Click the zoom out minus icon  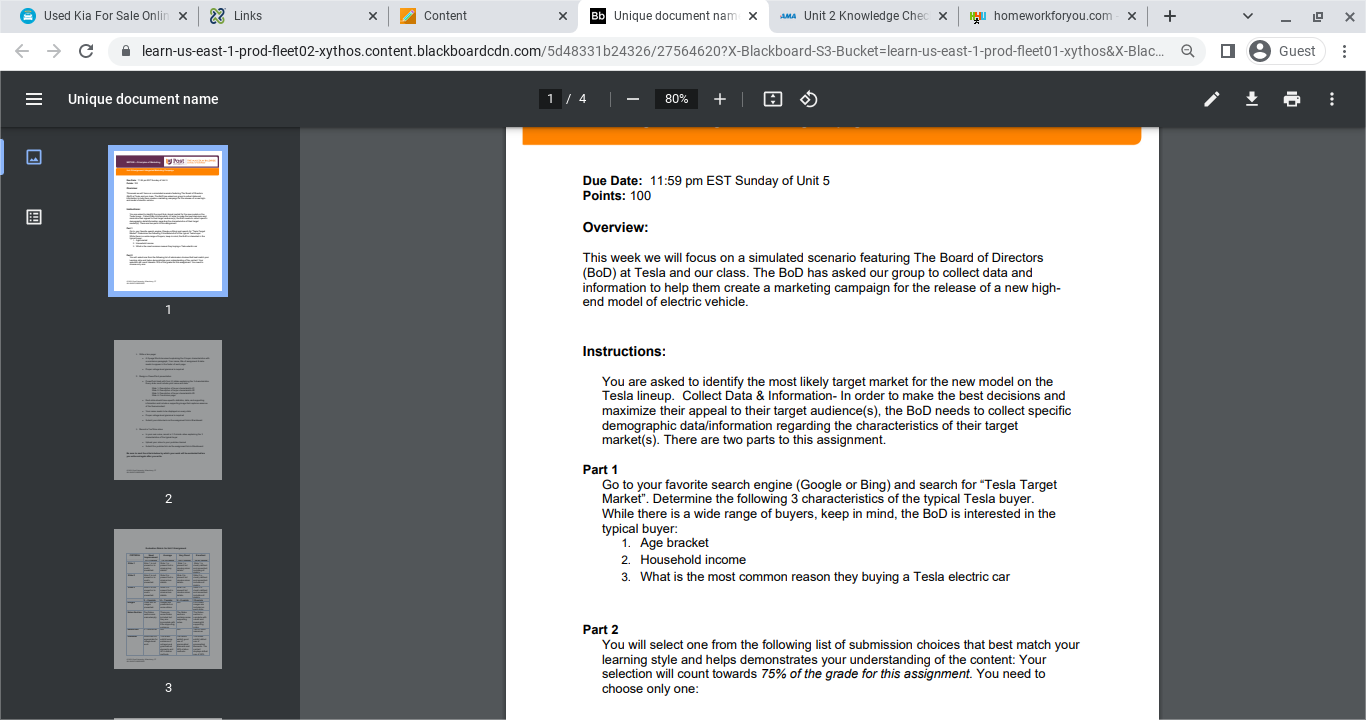point(632,99)
